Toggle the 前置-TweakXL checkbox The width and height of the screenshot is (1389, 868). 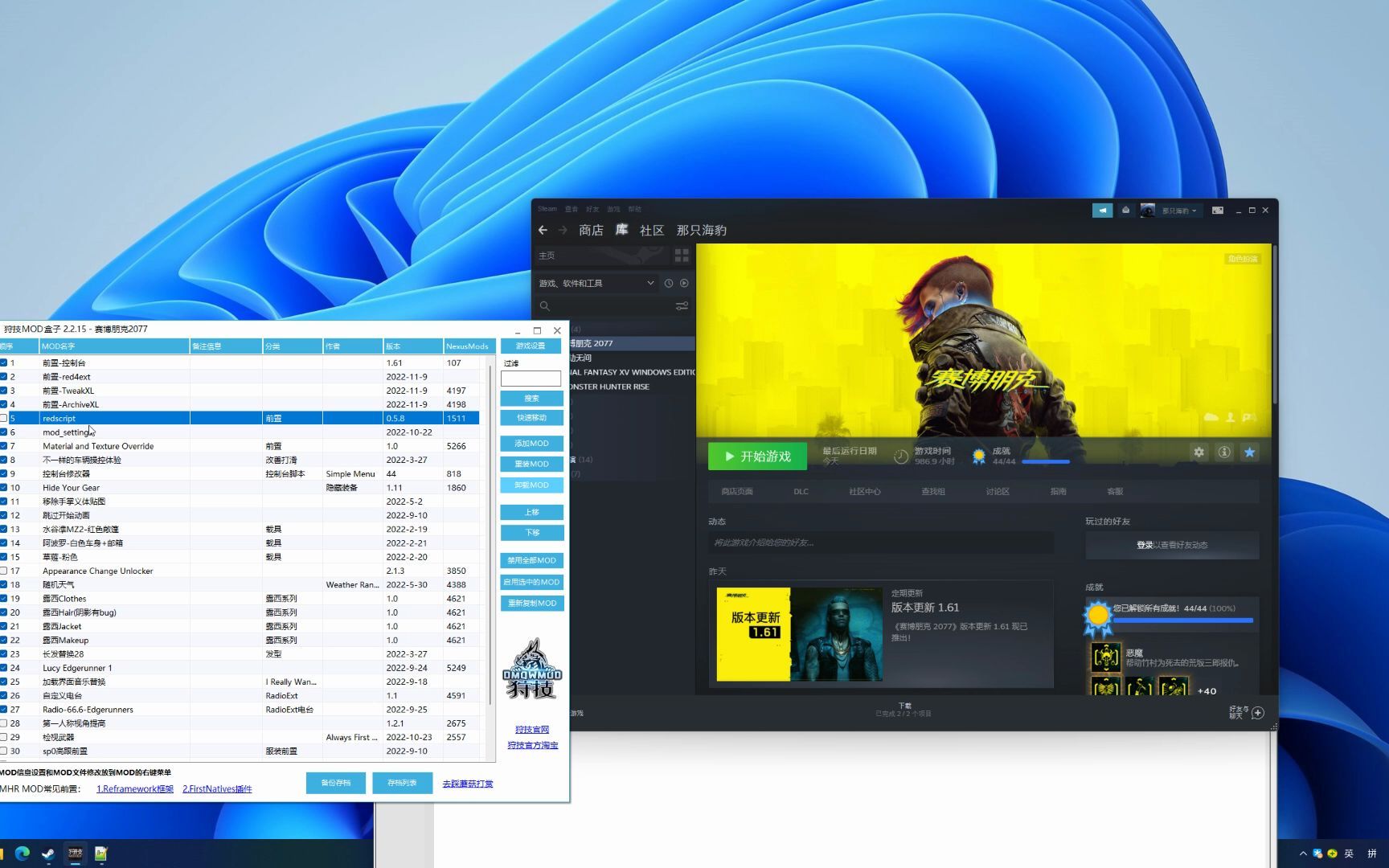pos(4,391)
